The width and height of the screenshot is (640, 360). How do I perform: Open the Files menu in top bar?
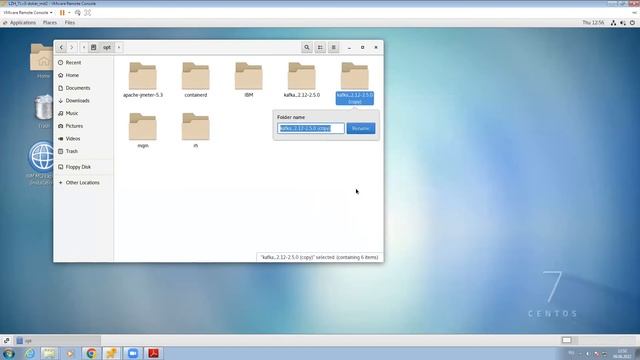tap(70, 23)
